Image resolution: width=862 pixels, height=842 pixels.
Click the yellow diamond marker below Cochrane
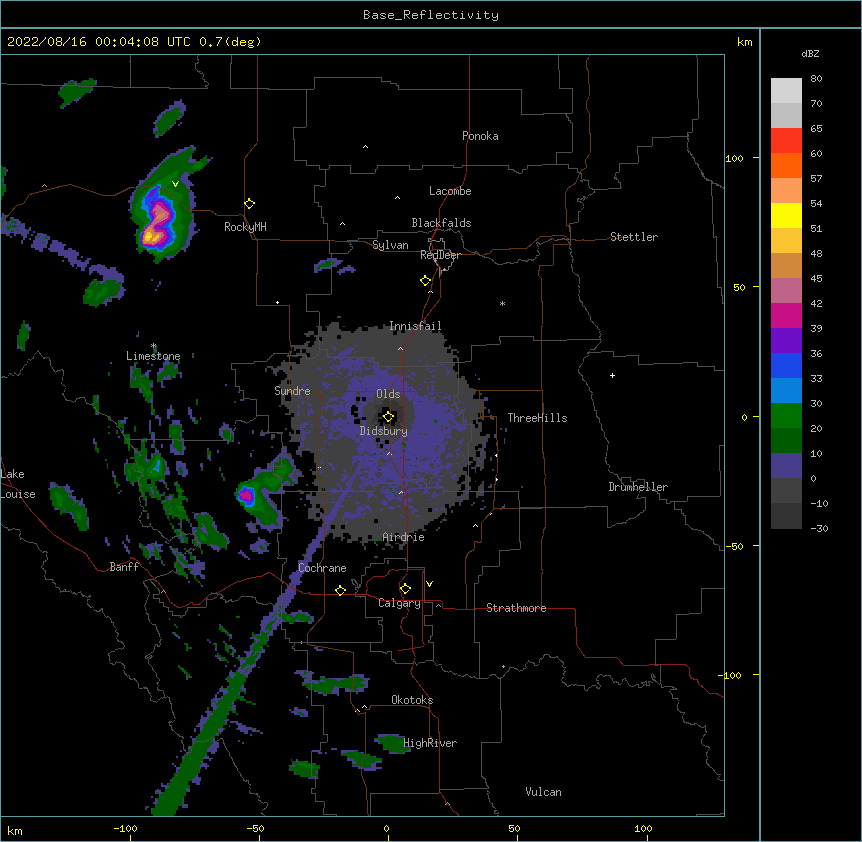pos(340,590)
